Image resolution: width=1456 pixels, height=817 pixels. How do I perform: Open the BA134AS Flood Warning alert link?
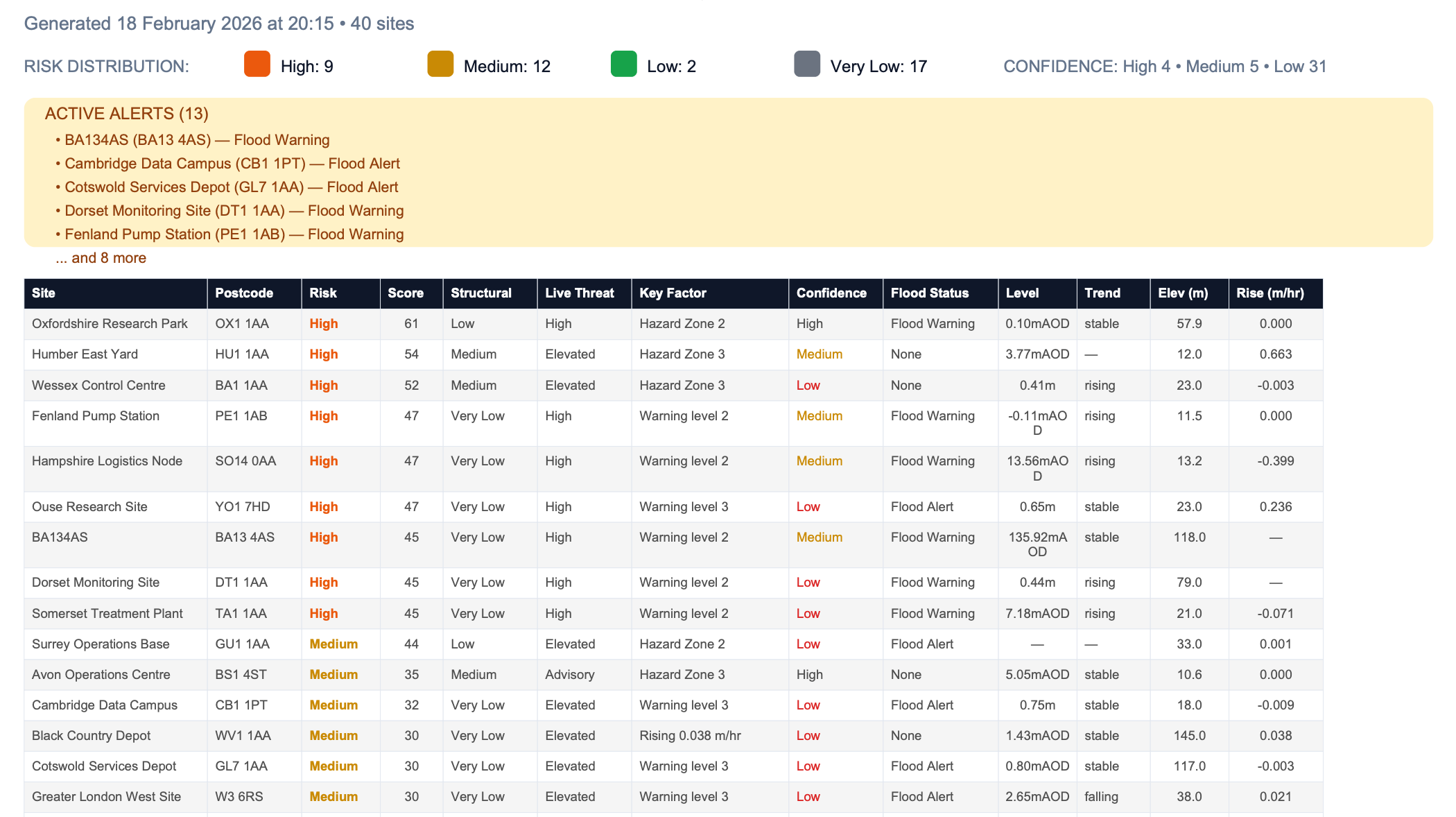197,139
